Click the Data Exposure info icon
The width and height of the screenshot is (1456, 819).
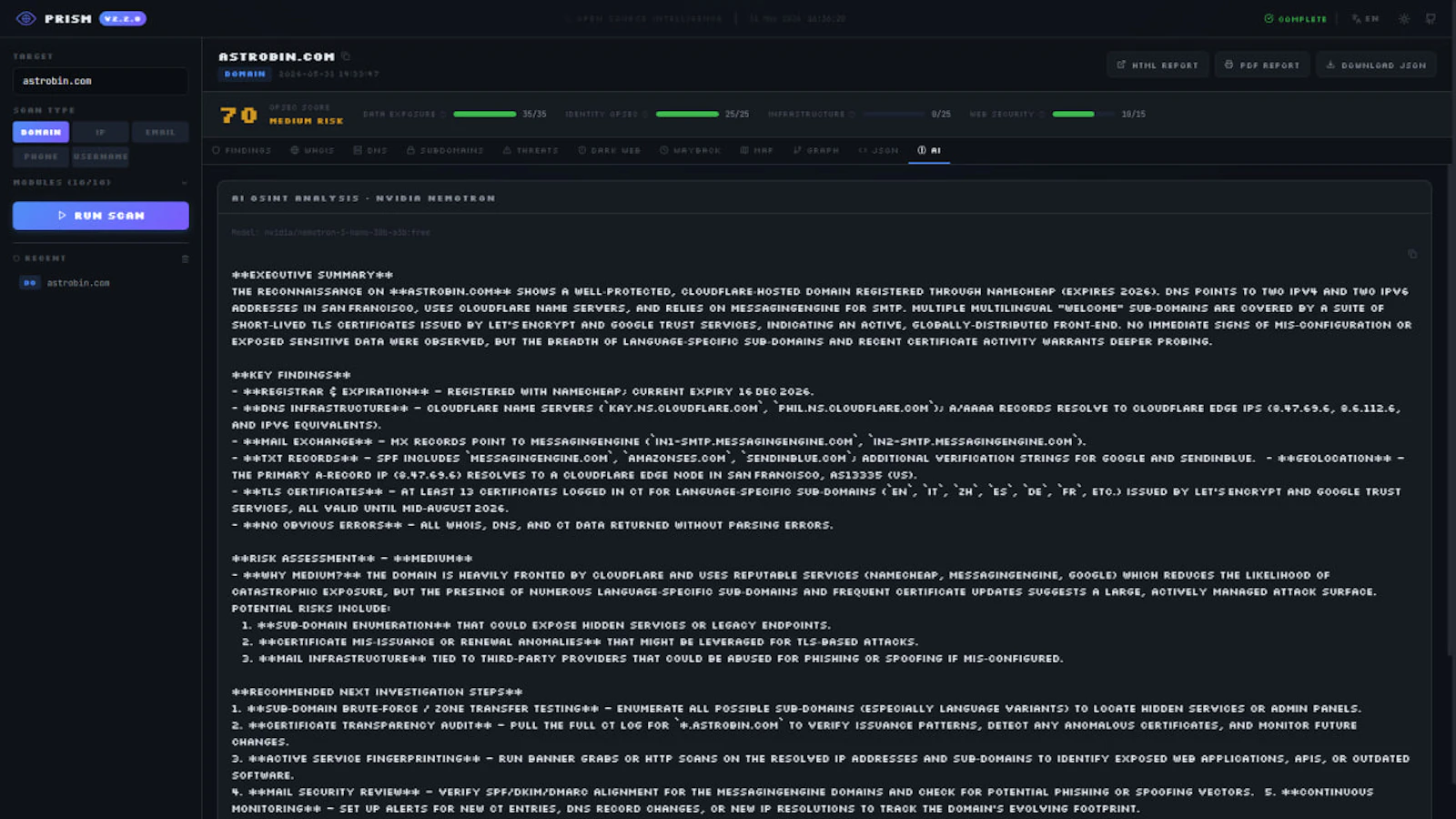coord(443,115)
